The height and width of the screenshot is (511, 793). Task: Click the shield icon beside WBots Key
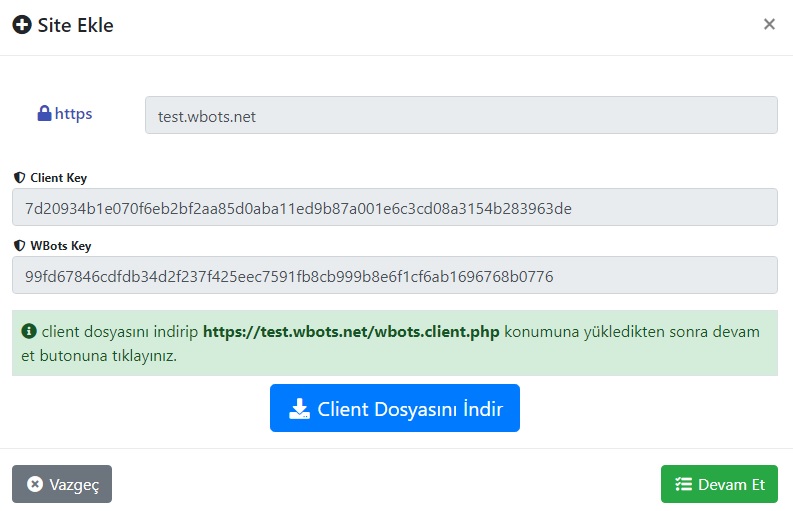click(19, 245)
